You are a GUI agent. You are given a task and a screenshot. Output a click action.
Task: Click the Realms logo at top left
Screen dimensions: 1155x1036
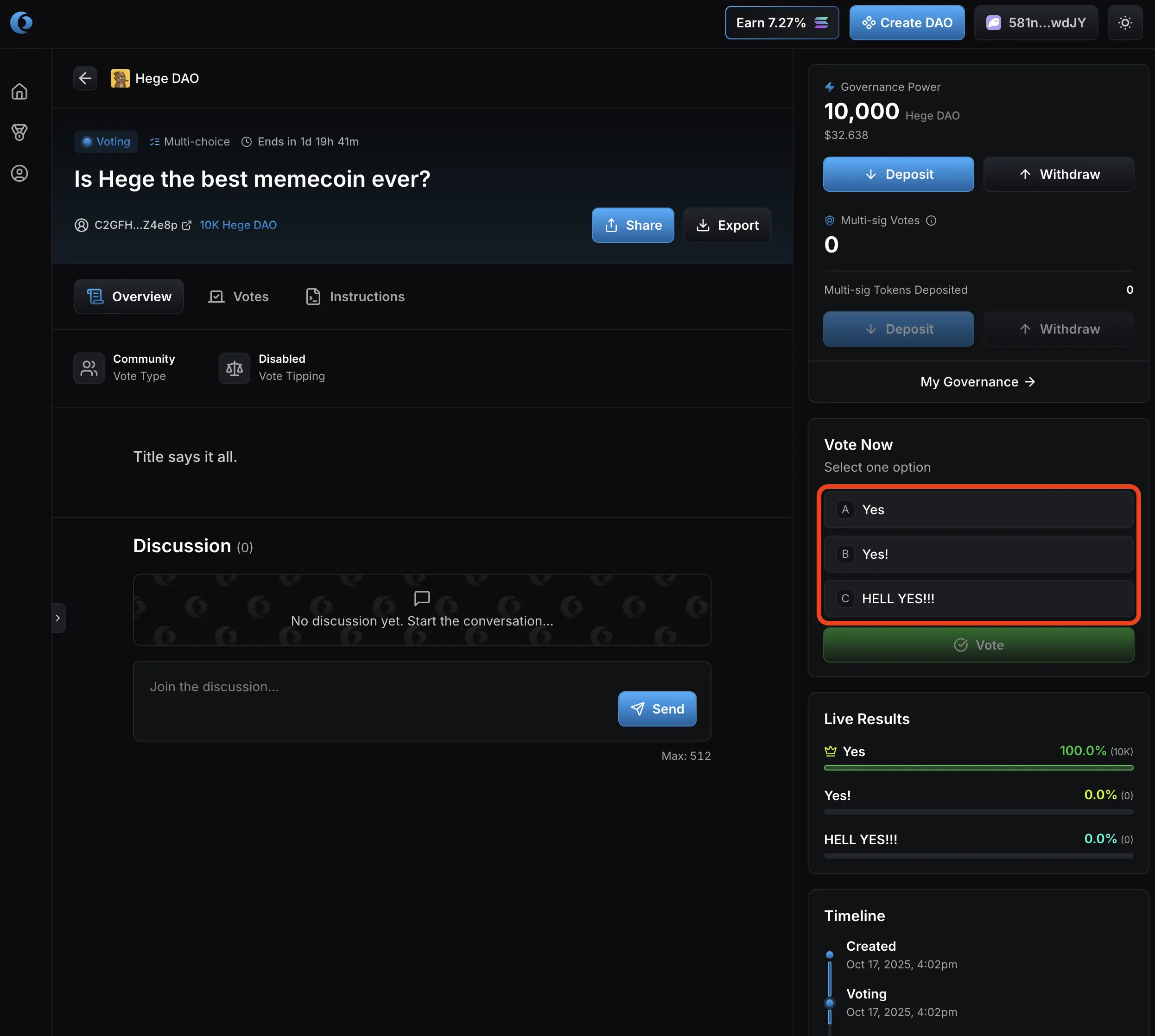22,23
